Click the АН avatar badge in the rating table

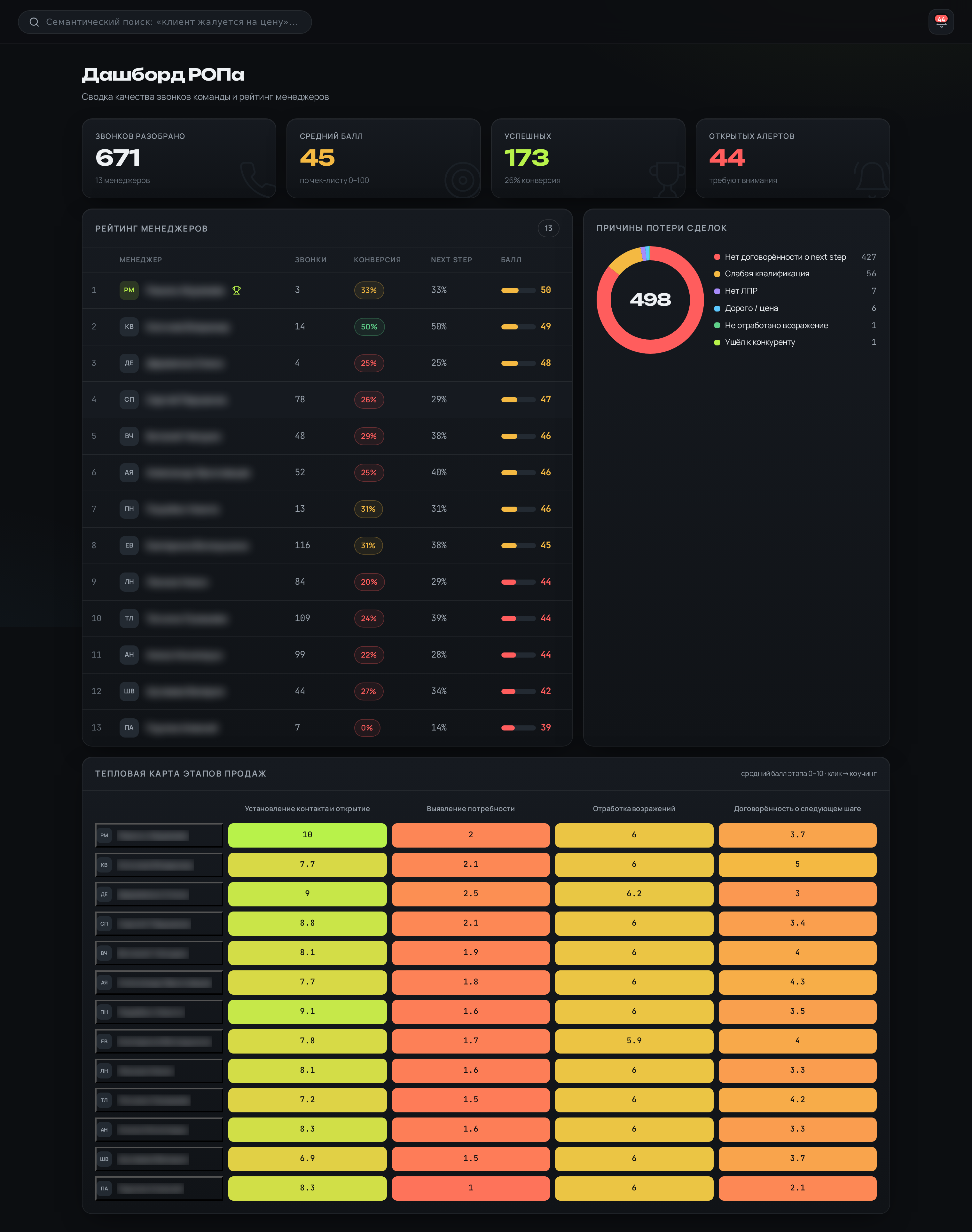point(129,655)
